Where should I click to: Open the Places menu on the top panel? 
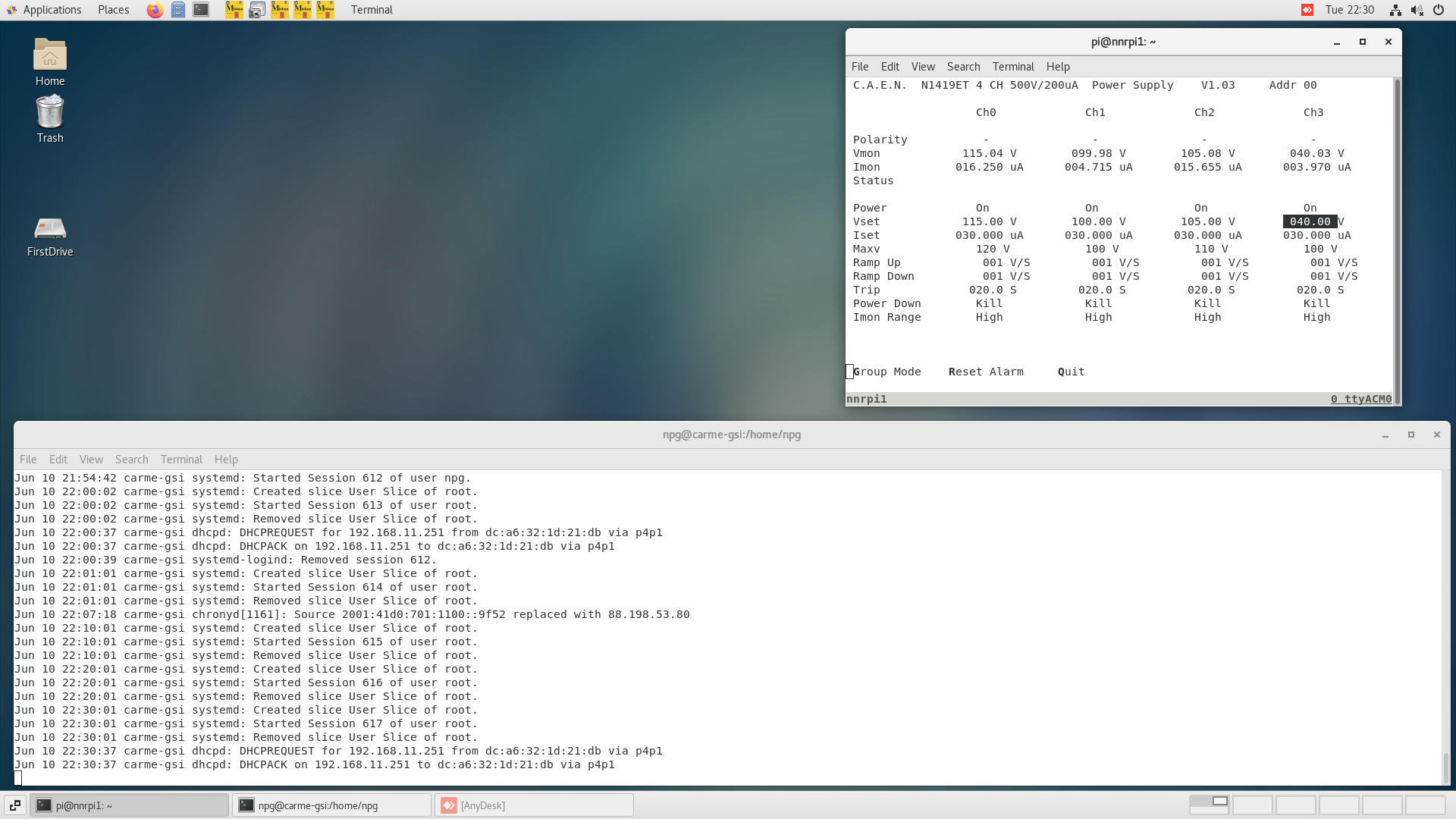pyautogui.click(x=112, y=10)
